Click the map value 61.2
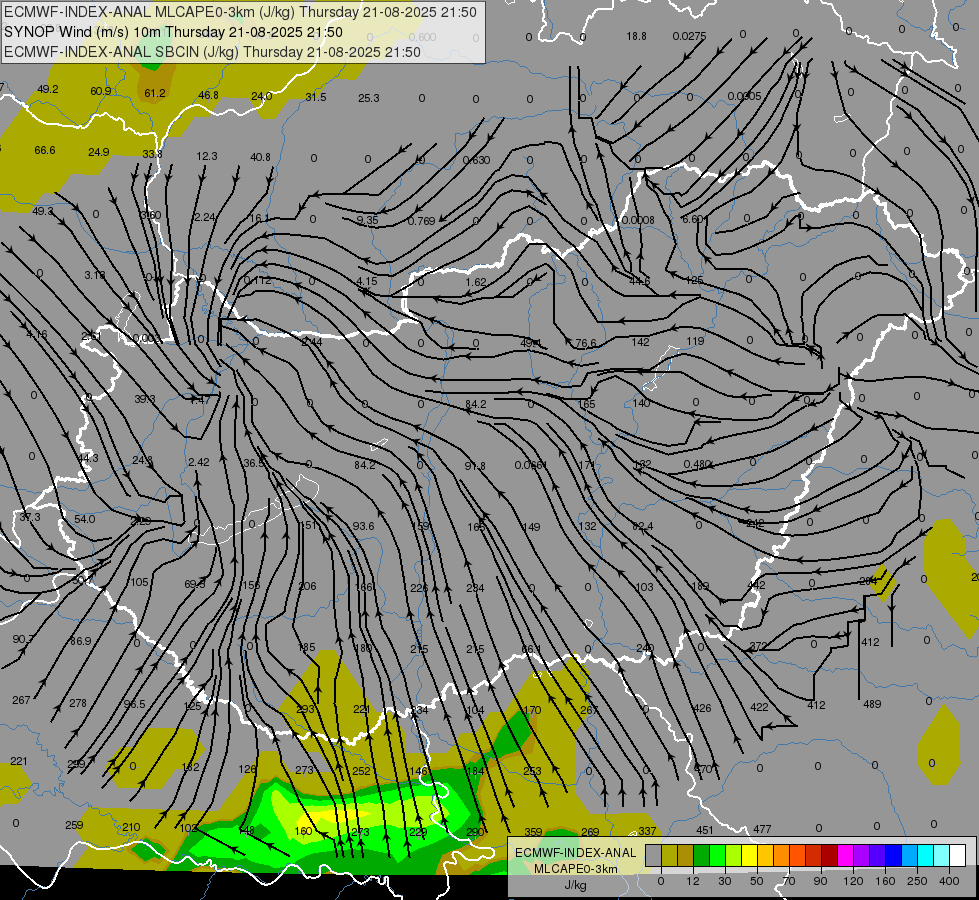Image resolution: width=979 pixels, height=900 pixels. coord(154,93)
